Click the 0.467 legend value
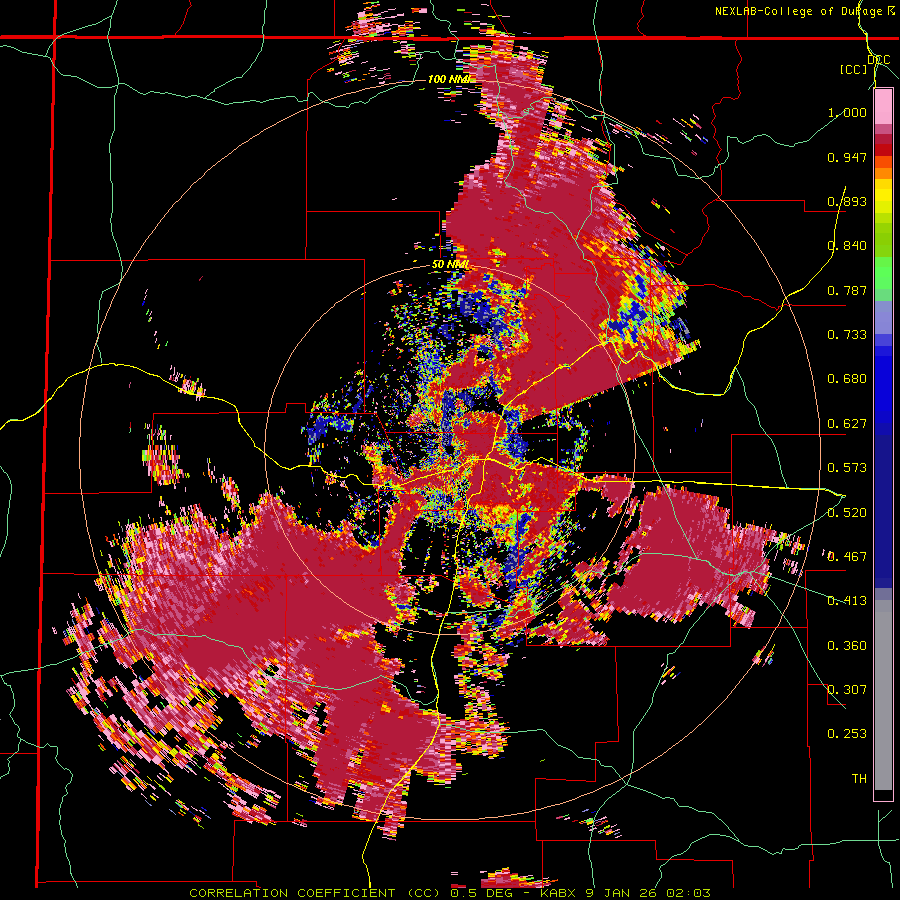This screenshot has width=900, height=900. point(847,557)
